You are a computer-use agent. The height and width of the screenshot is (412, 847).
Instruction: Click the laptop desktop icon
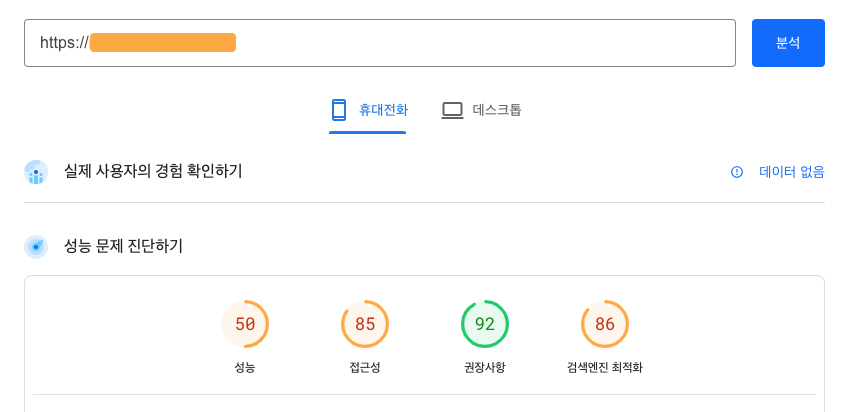[453, 111]
